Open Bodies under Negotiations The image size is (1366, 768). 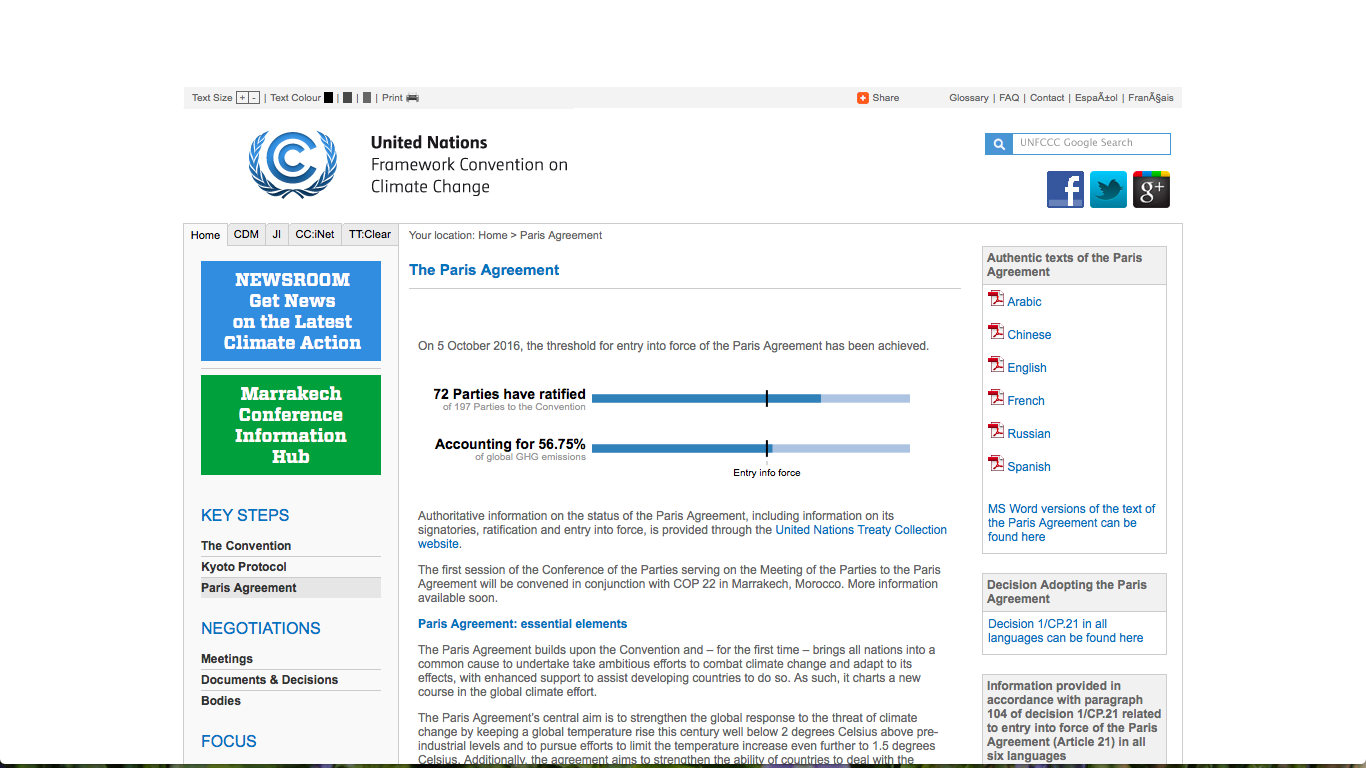(x=221, y=701)
